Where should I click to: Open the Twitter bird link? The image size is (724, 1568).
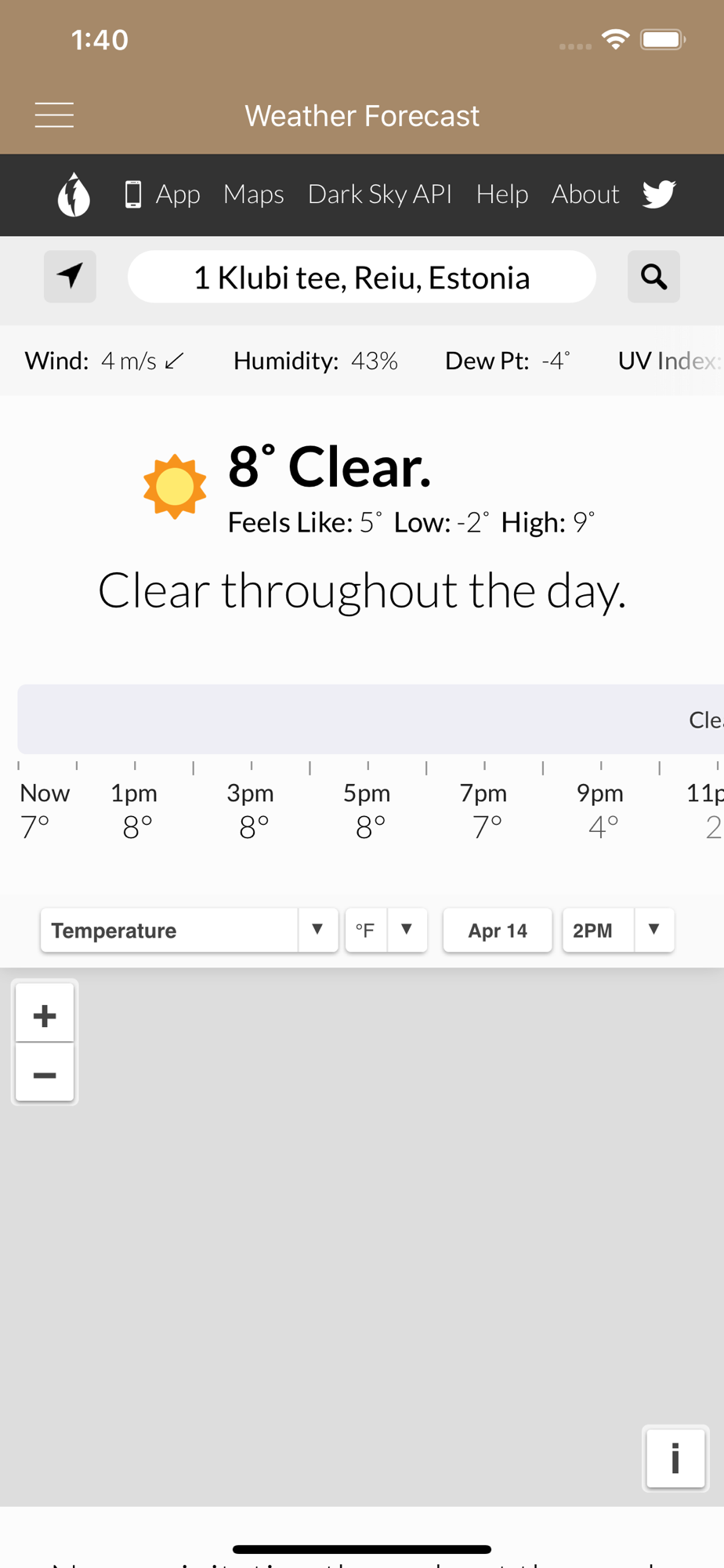coord(659,194)
